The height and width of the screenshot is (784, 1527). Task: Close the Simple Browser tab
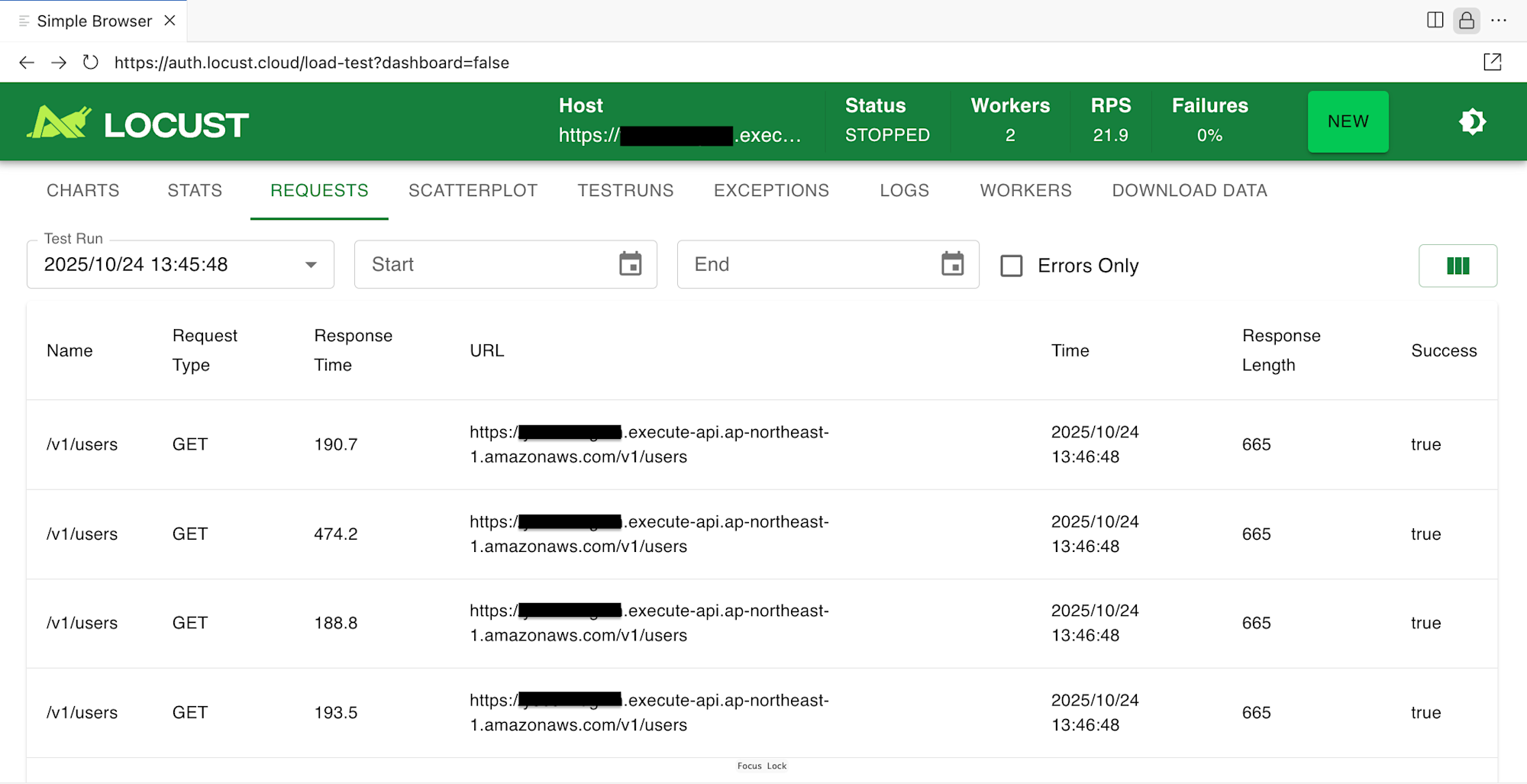(x=170, y=21)
